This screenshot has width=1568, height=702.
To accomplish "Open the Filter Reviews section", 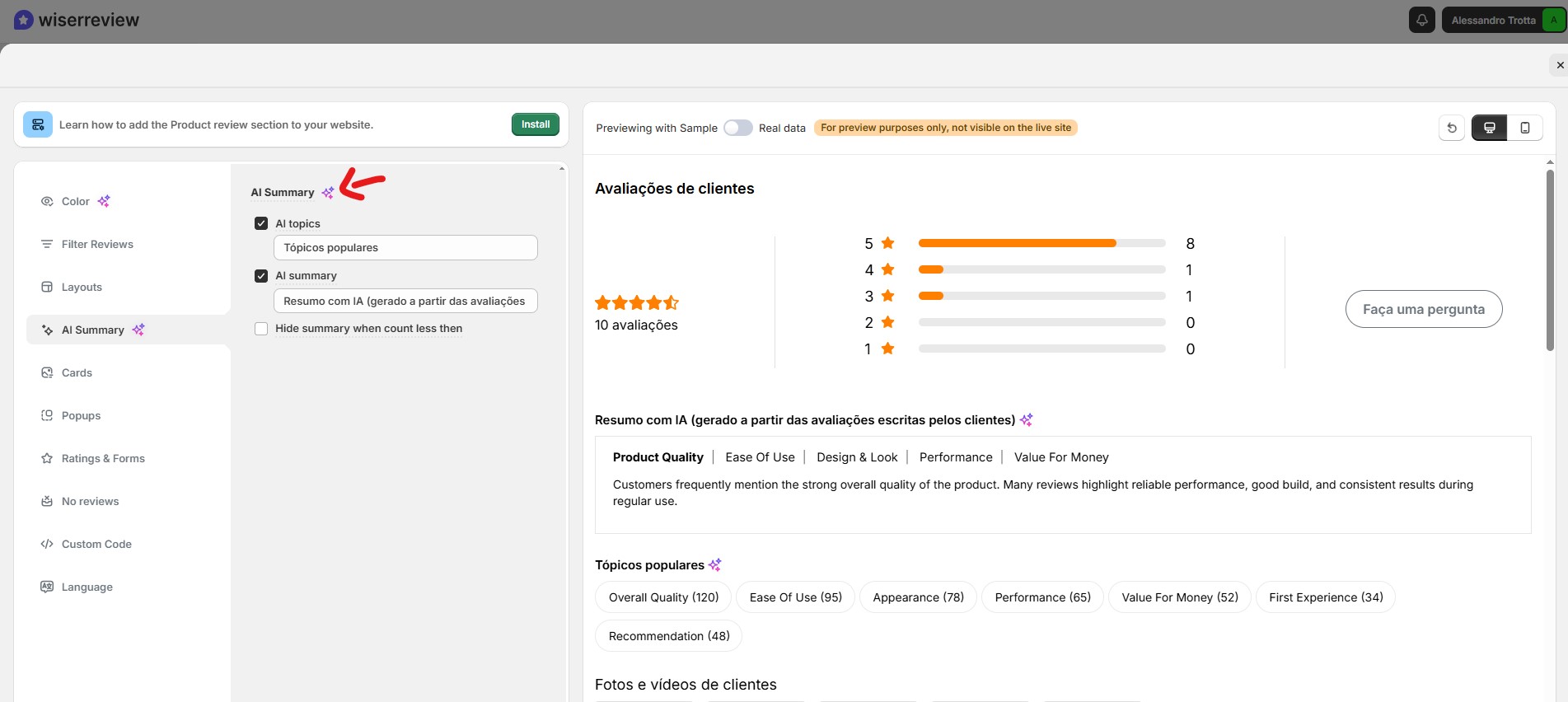I will [x=97, y=244].
